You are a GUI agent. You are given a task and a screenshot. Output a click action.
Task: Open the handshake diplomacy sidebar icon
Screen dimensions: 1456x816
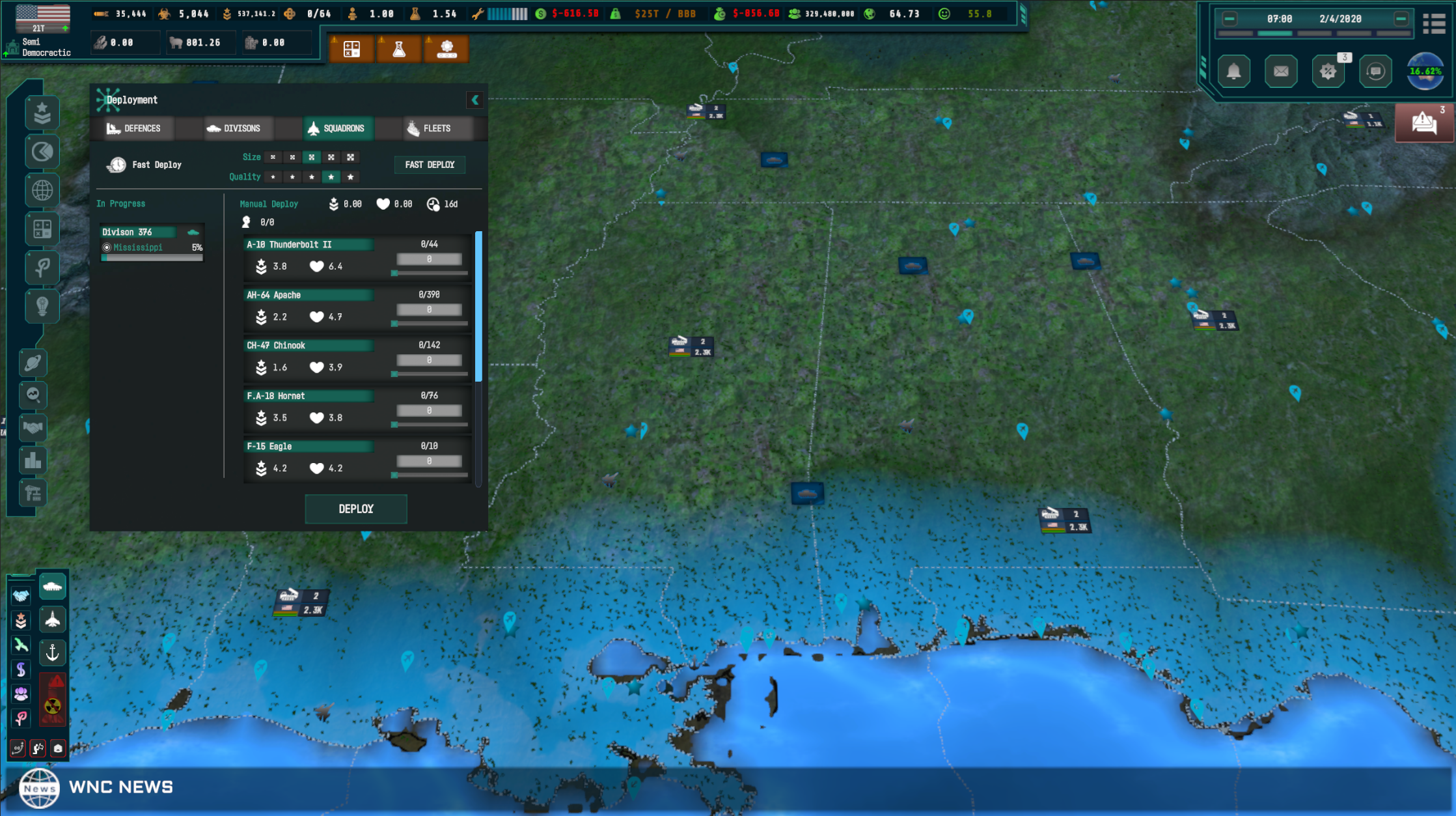coord(33,427)
